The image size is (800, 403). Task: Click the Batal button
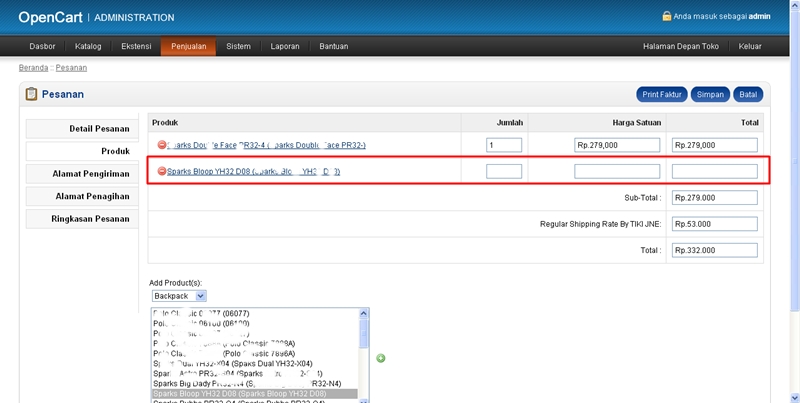click(x=748, y=94)
